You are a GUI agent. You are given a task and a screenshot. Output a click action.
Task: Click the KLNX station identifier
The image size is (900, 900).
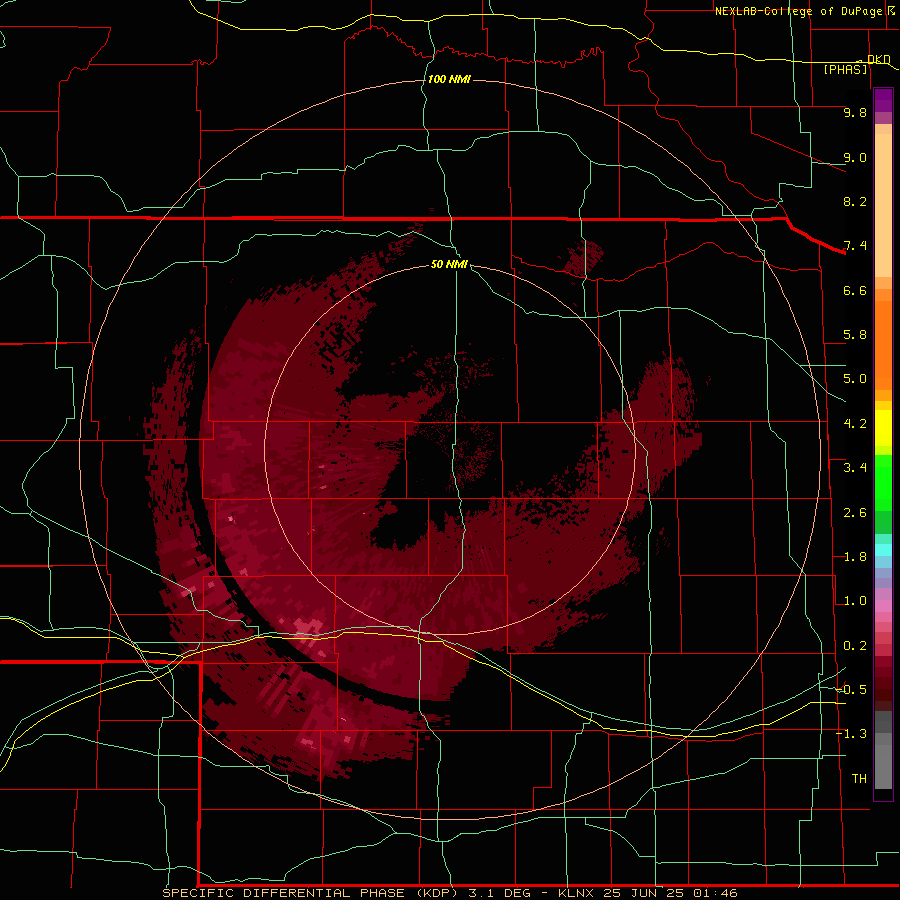[577, 893]
